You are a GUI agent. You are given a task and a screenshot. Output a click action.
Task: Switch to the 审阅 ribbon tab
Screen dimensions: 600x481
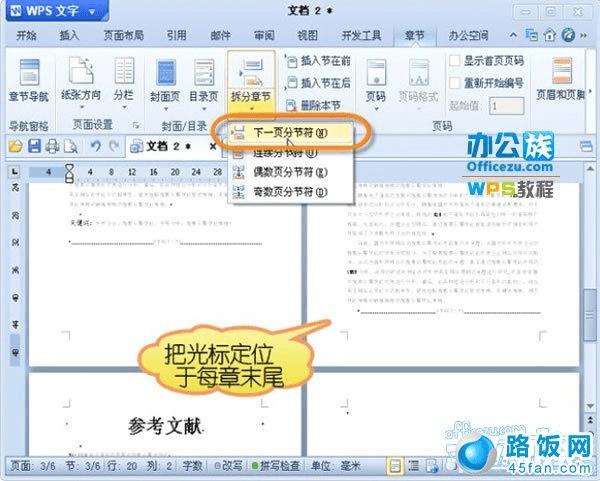(264, 36)
